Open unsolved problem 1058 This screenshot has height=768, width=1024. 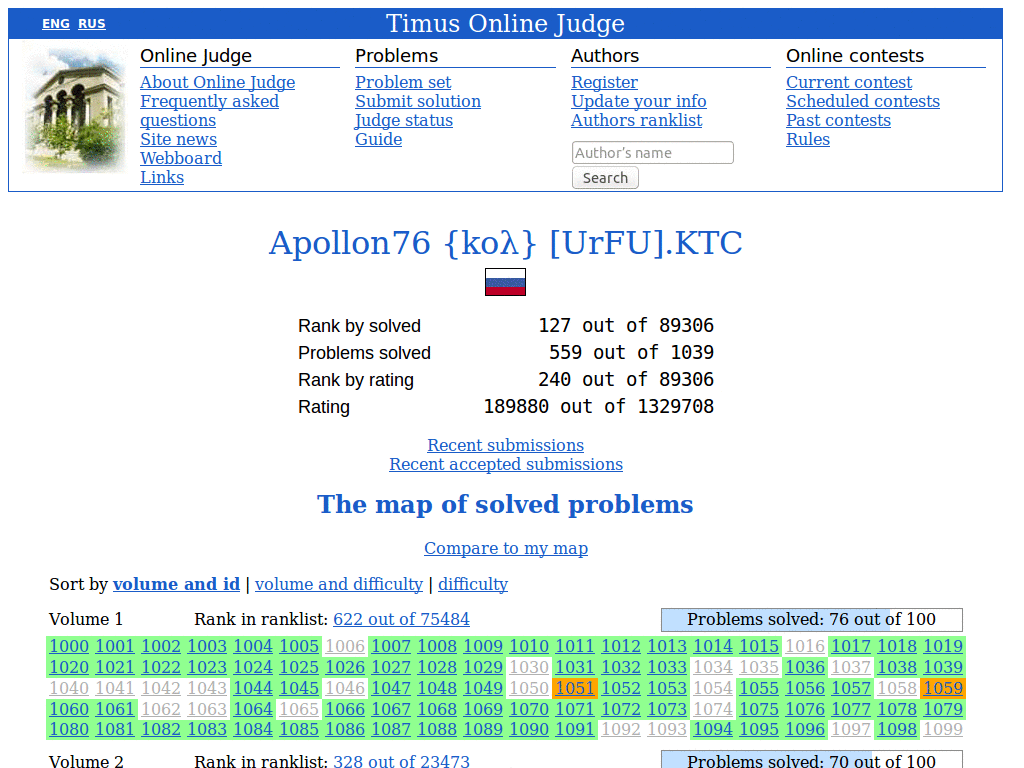(897, 688)
